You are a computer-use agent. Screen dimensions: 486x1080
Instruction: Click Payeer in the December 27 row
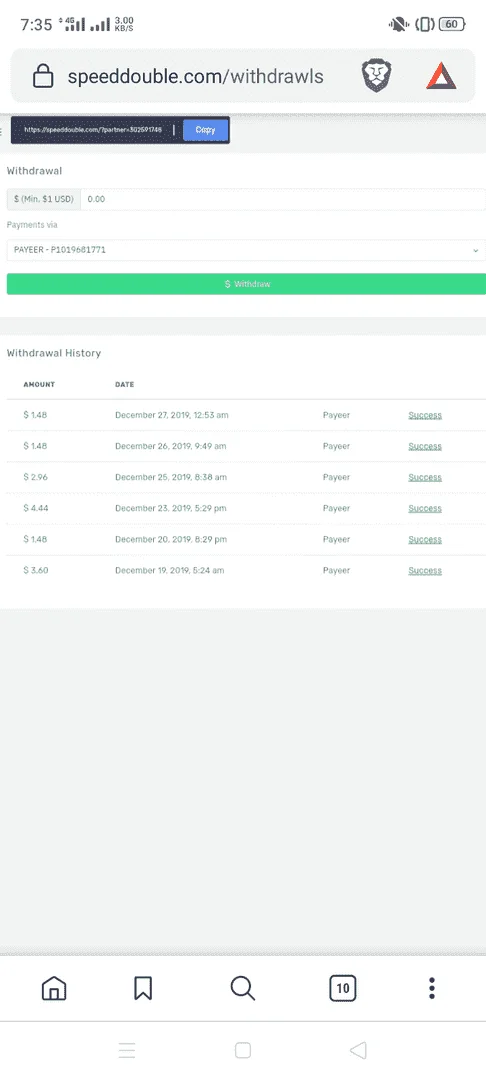337,415
